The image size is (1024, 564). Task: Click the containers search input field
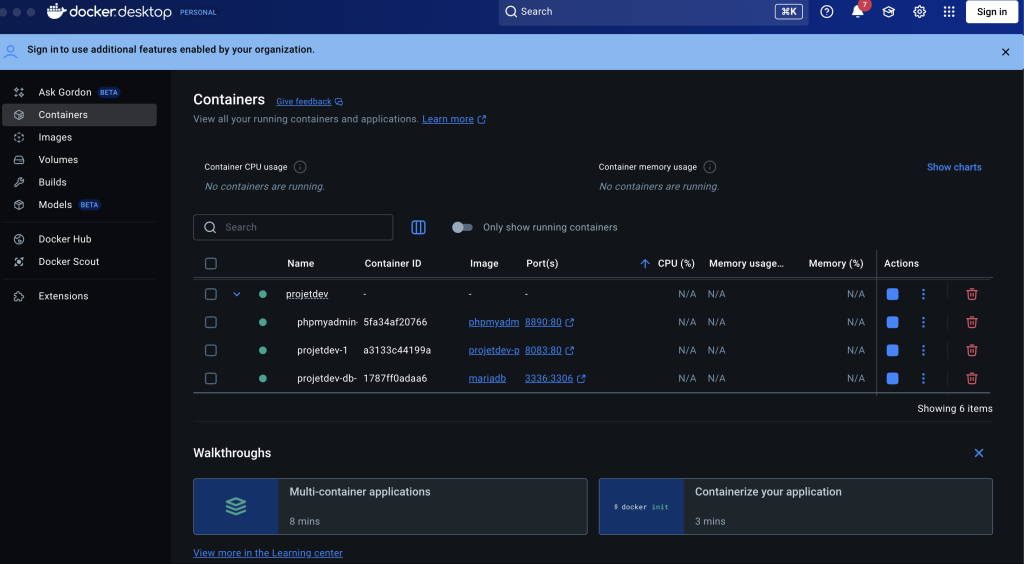coord(300,227)
